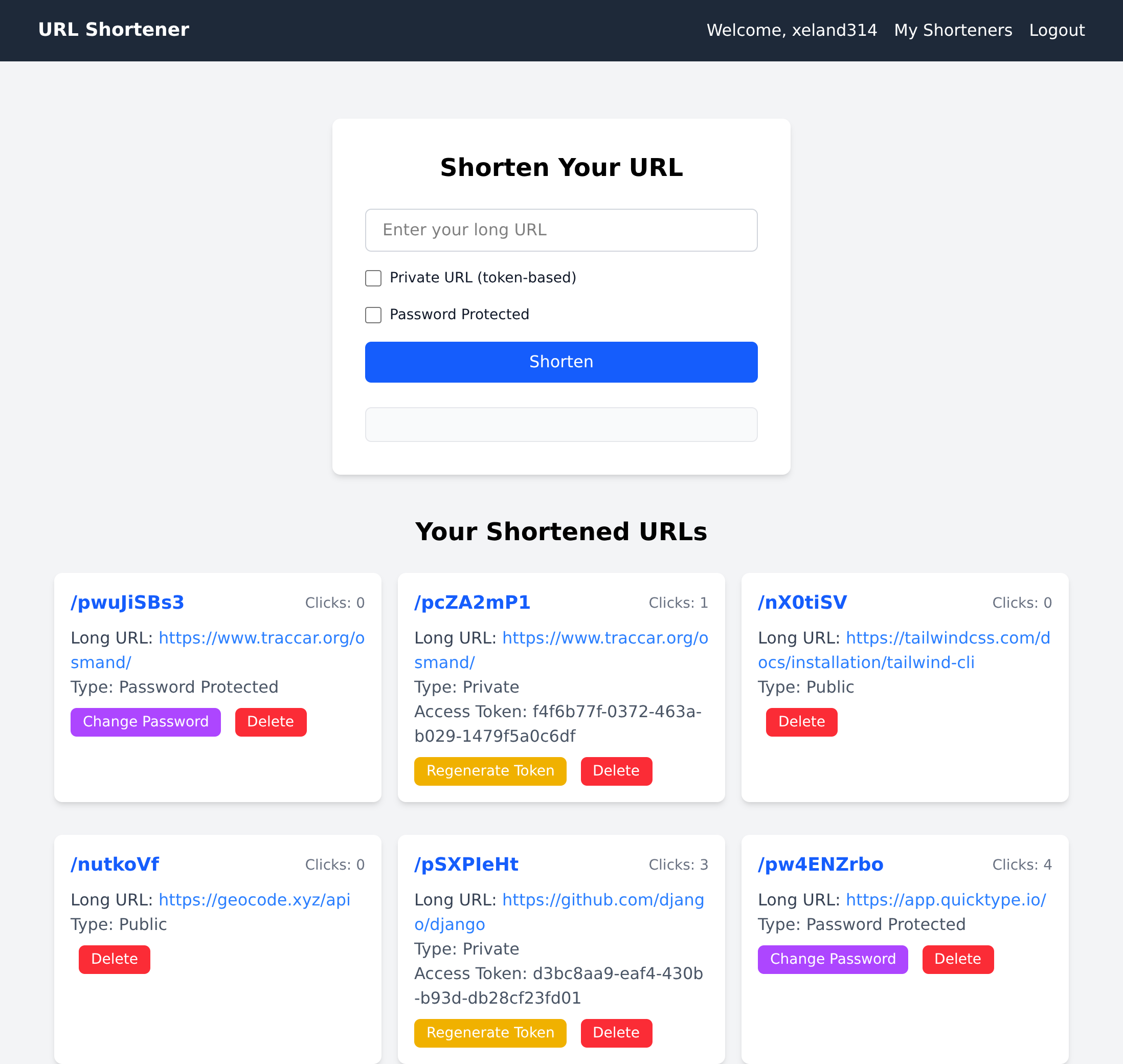This screenshot has height=1064, width=1123.
Task: Enable Private URL (token-based) checkbox
Action: (373, 278)
